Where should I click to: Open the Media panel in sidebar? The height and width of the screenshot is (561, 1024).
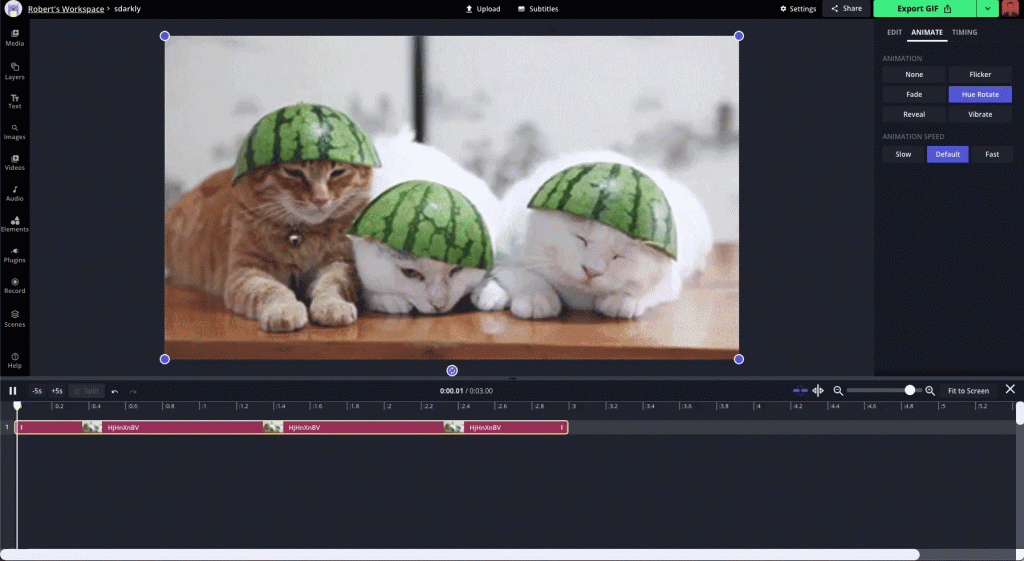pyautogui.click(x=15, y=37)
